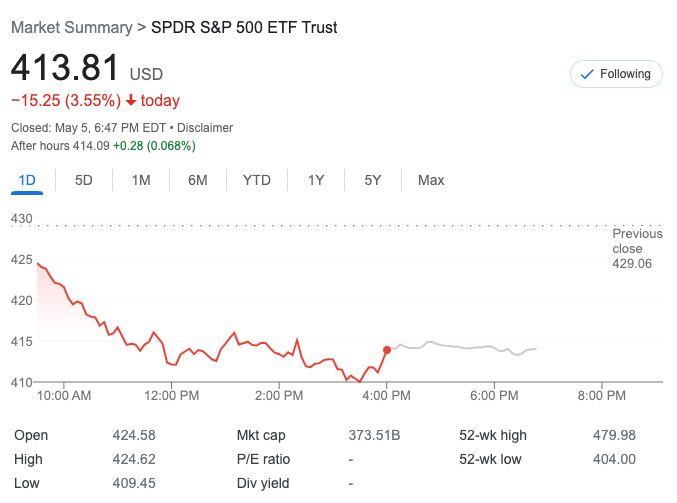The width and height of the screenshot is (677, 503).
Task: Show the YTD chart range
Action: coord(257,180)
